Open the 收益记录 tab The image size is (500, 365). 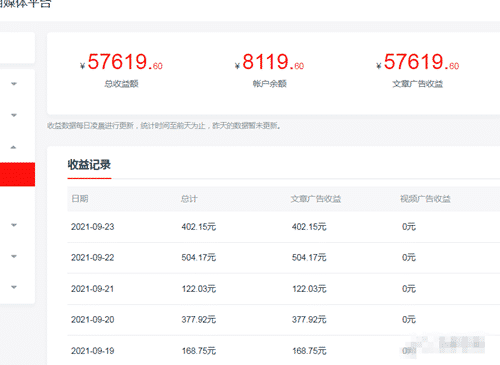coord(89,165)
